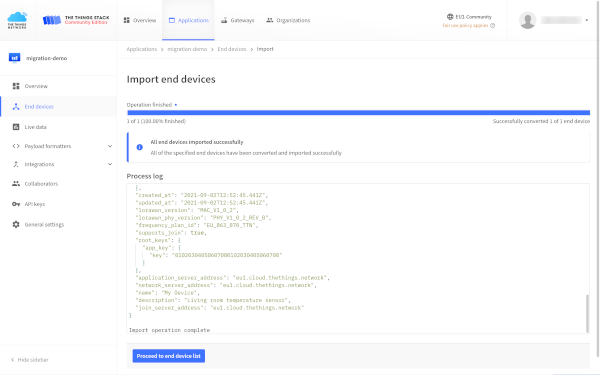Click the API keys key icon

tap(16, 204)
